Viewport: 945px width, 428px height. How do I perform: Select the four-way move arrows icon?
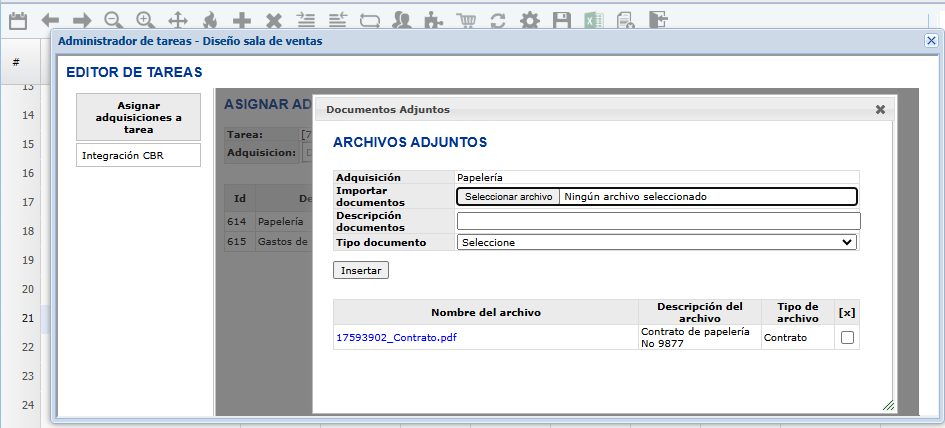(x=178, y=21)
